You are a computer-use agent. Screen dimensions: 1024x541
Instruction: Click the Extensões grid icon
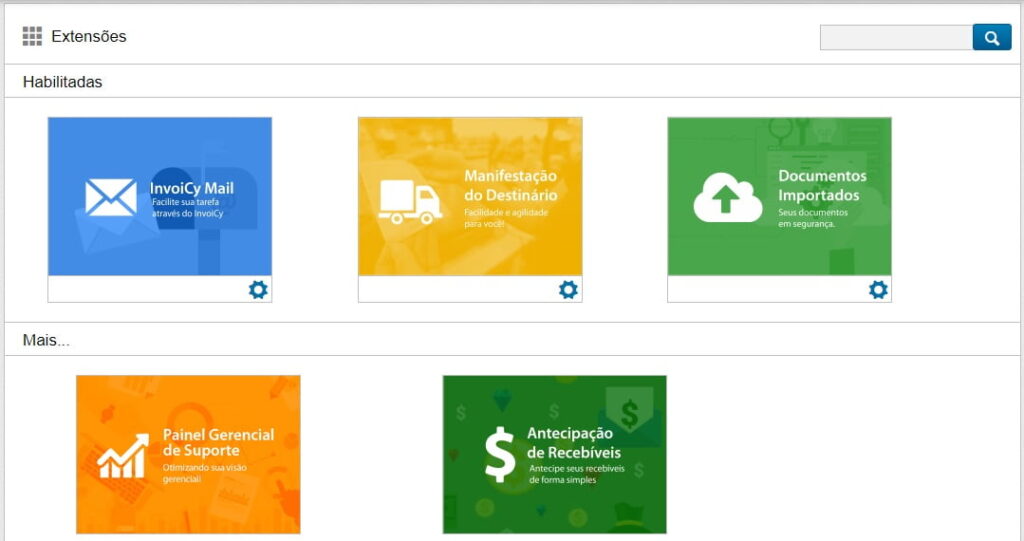[x=32, y=36]
